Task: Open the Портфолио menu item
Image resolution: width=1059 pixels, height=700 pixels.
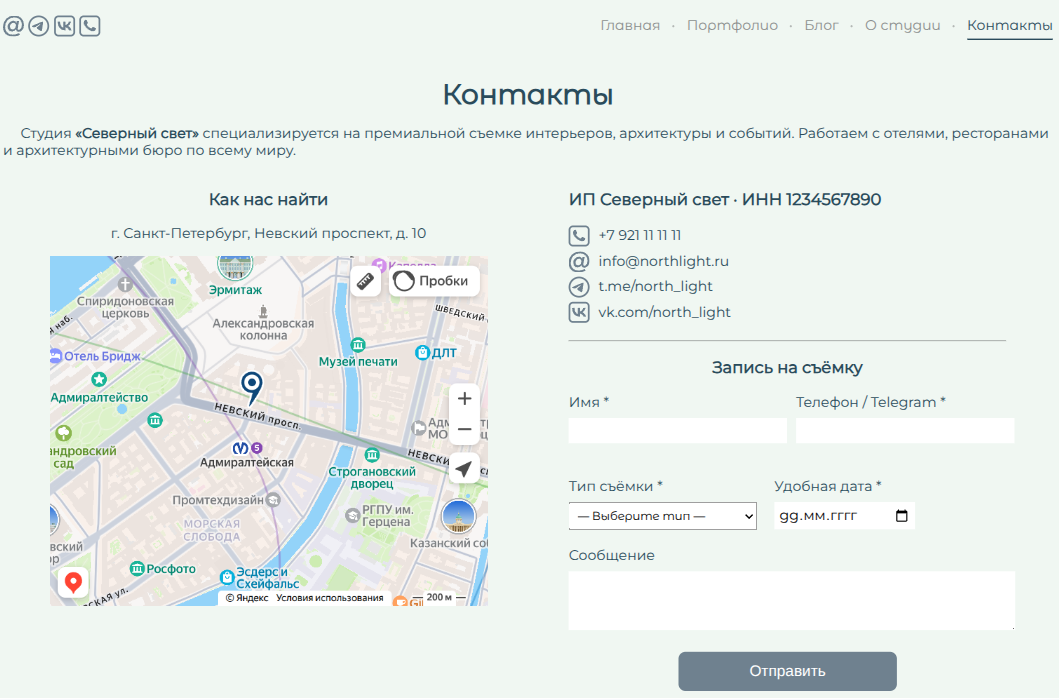Action: [x=732, y=25]
